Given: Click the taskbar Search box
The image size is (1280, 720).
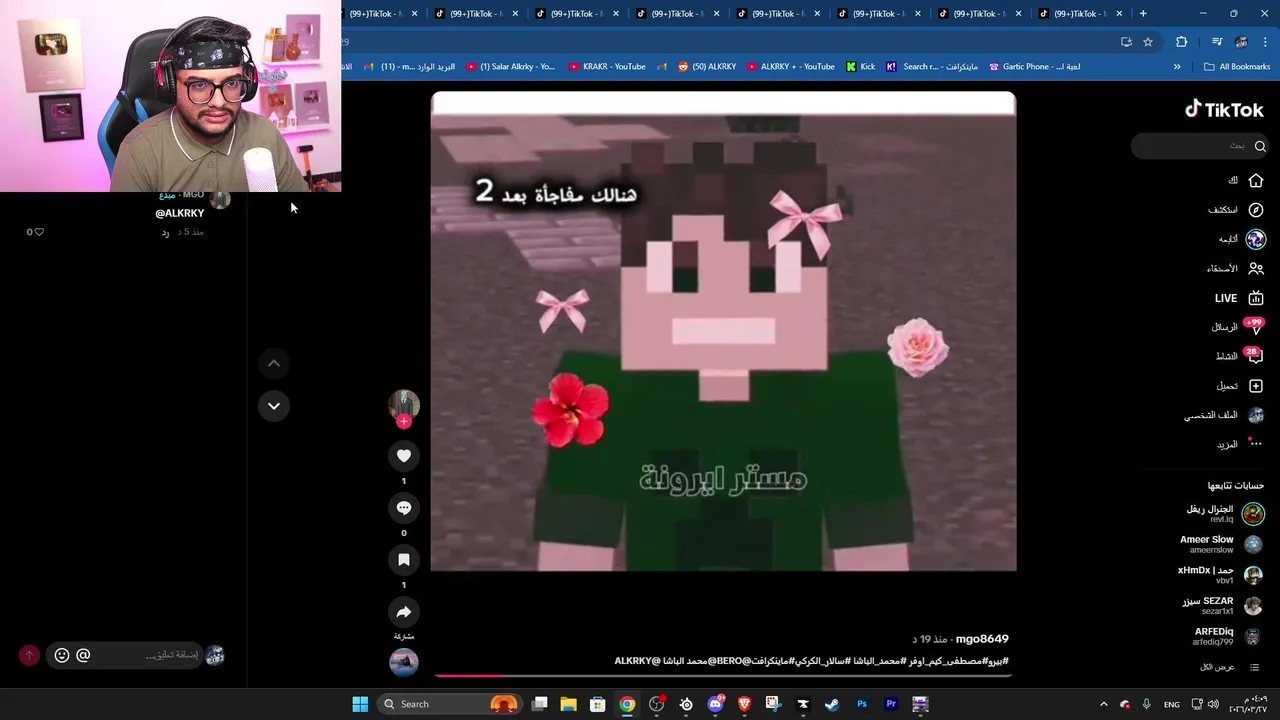Looking at the screenshot, I should point(450,704).
